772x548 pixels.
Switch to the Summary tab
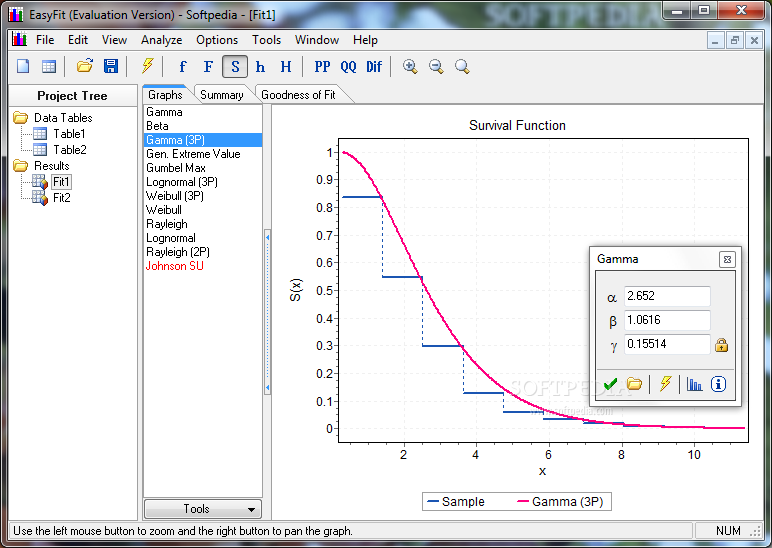(222, 95)
